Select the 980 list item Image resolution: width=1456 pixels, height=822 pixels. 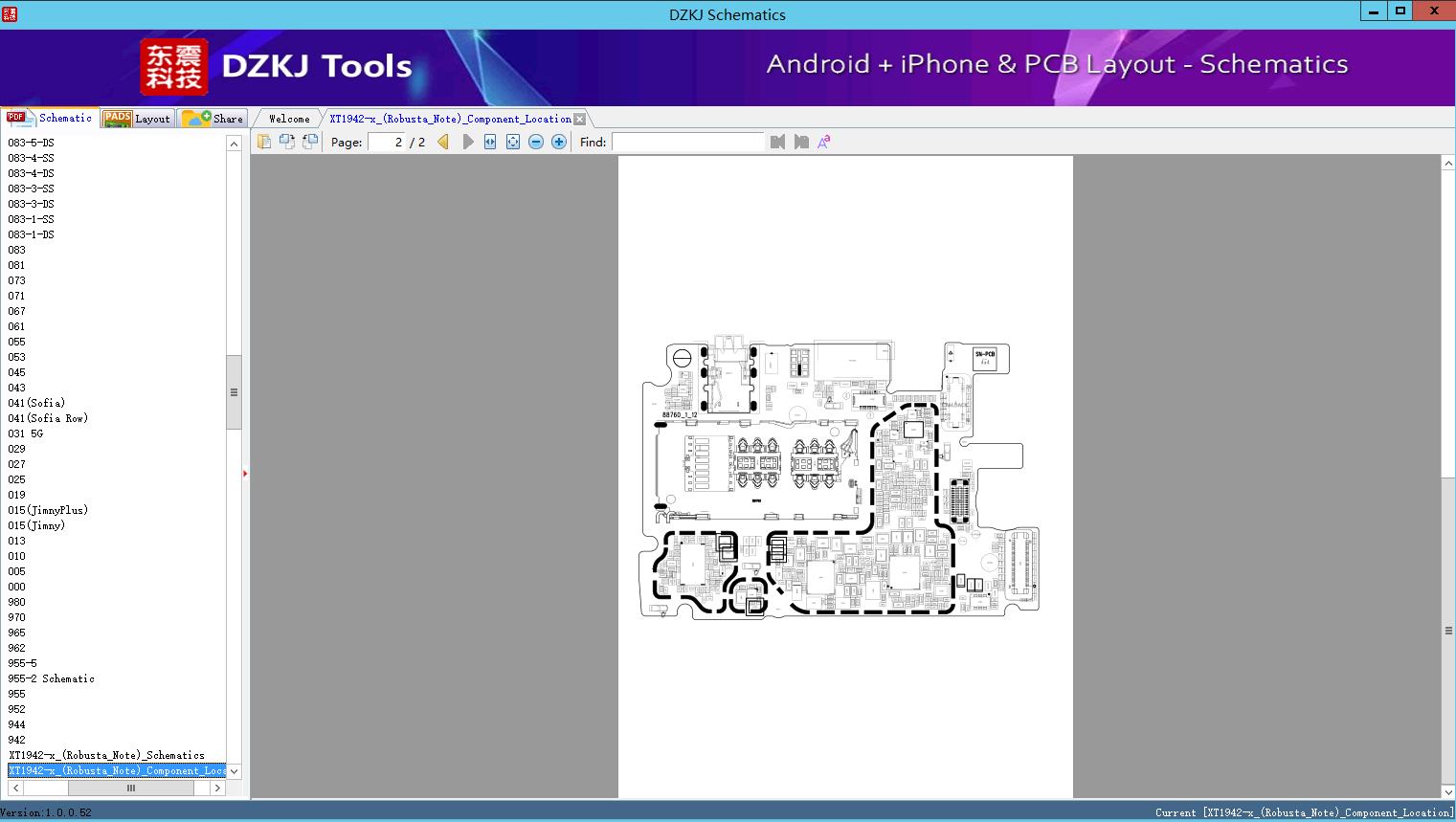coord(17,602)
